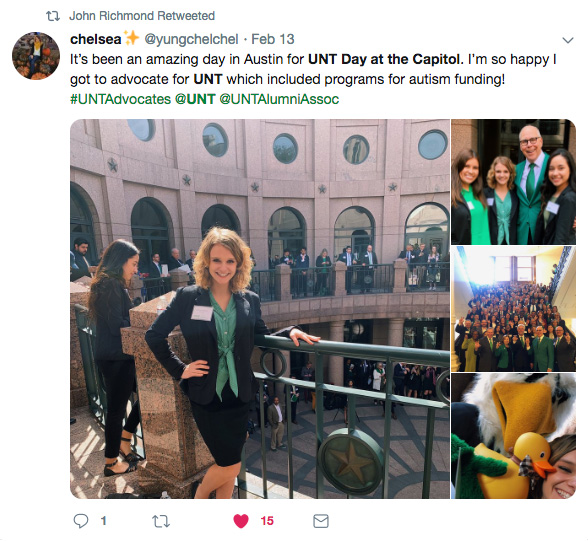Click the chelsea display name
Viewport: 588px width, 541px height.
pyautogui.click(x=96, y=39)
